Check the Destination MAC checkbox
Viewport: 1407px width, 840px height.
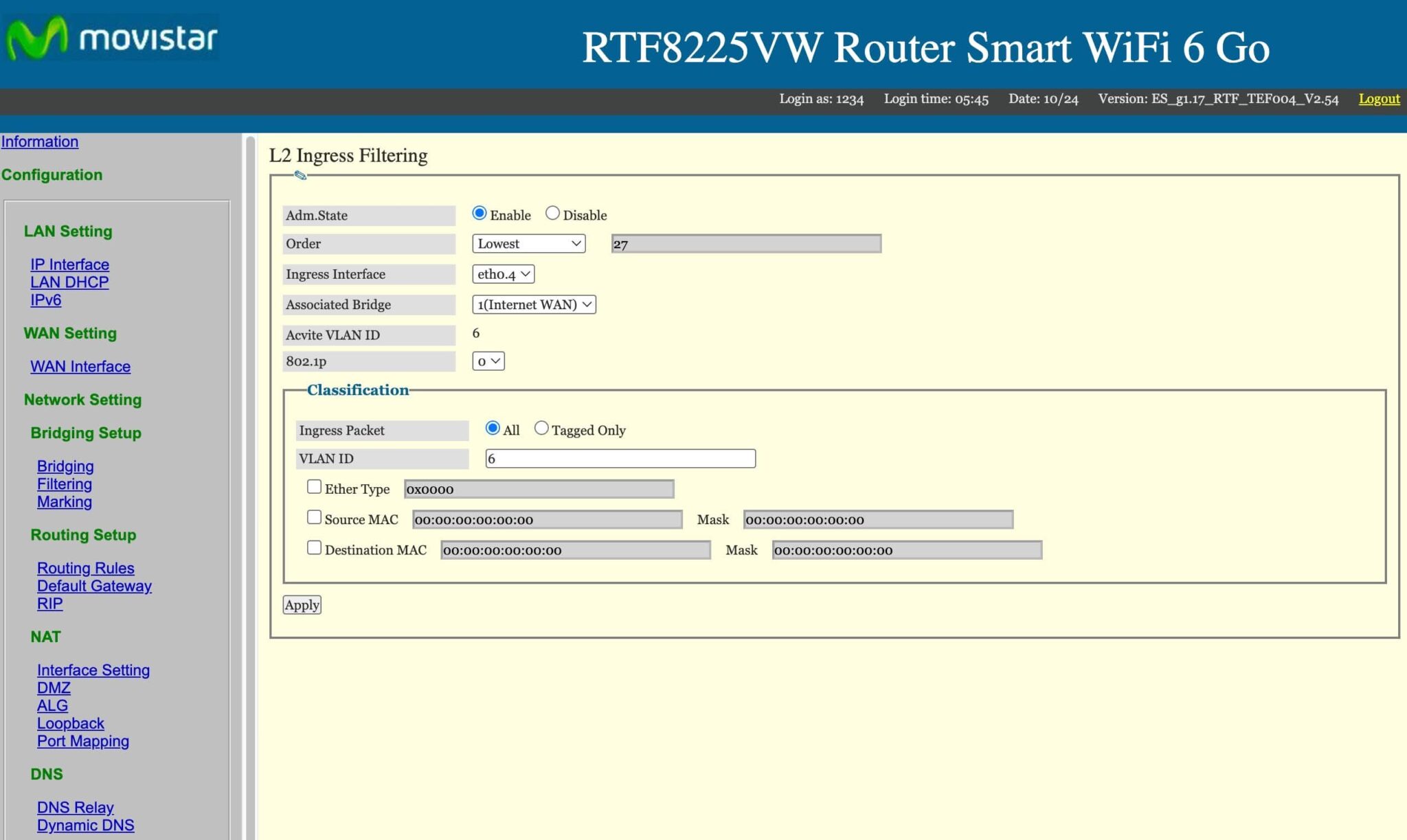315,547
